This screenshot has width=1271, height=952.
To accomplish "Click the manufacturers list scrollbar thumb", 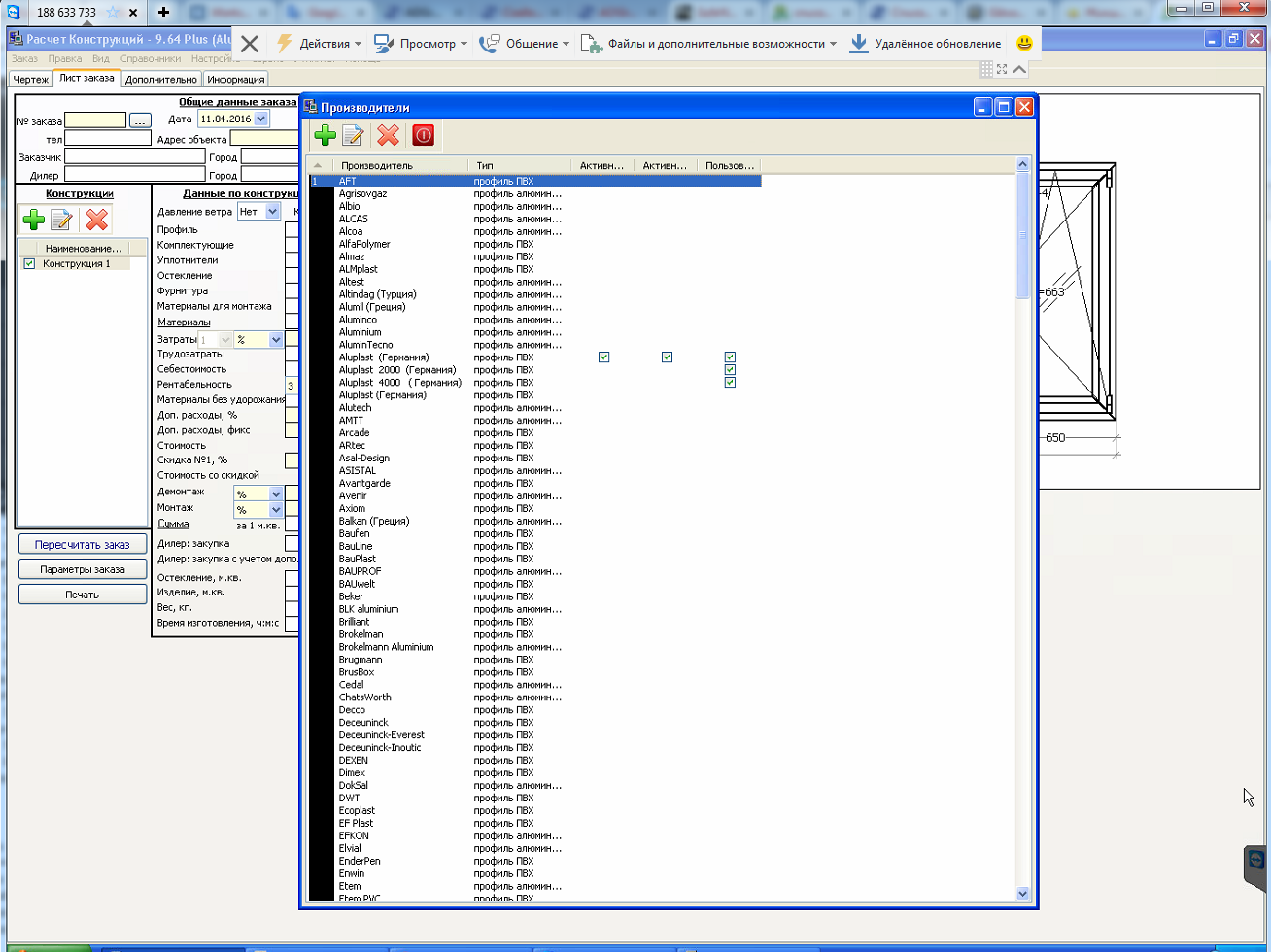I will click(1022, 236).
